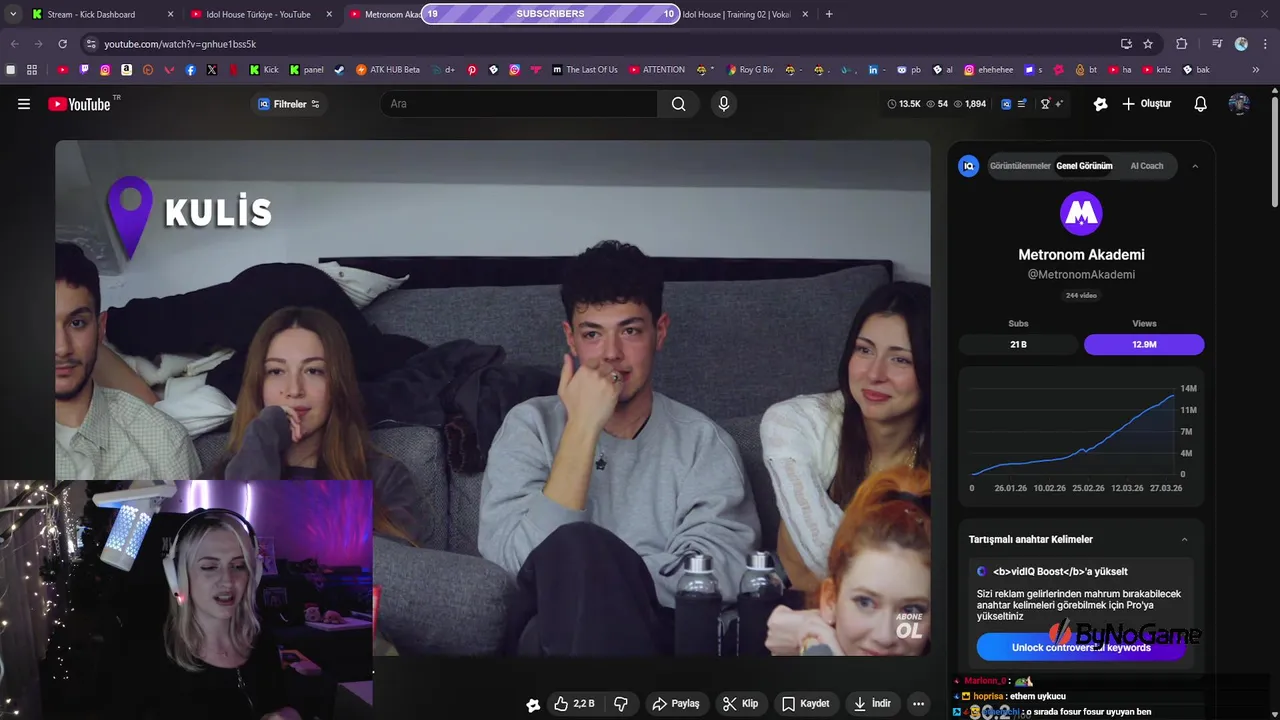Select the AI Coach panel tab
Screen dimensions: 1280x720
tap(1147, 166)
